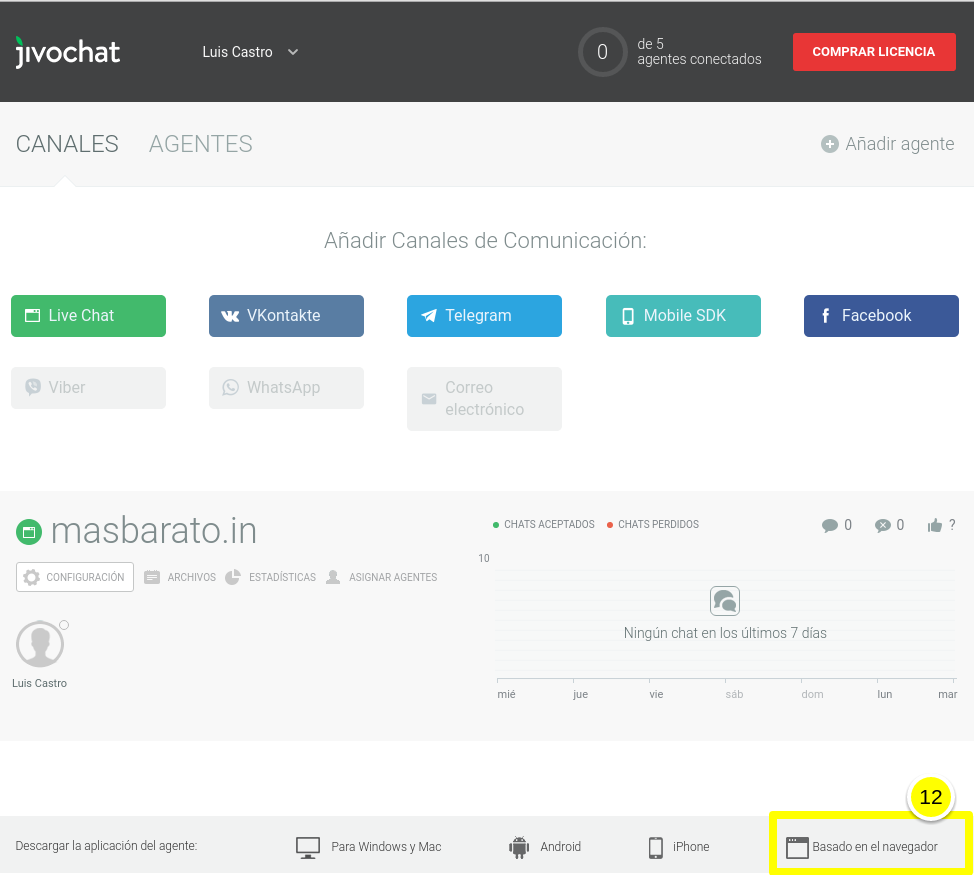The height and width of the screenshot is (875, 974).
Task: Open the Archivos link text
Action: [x=191, y=577]
